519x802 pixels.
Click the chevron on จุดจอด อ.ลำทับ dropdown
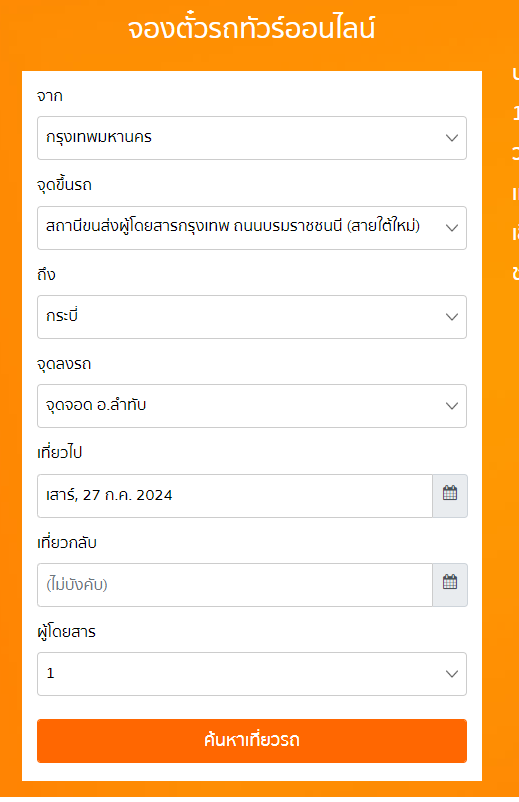pos(452,406)
